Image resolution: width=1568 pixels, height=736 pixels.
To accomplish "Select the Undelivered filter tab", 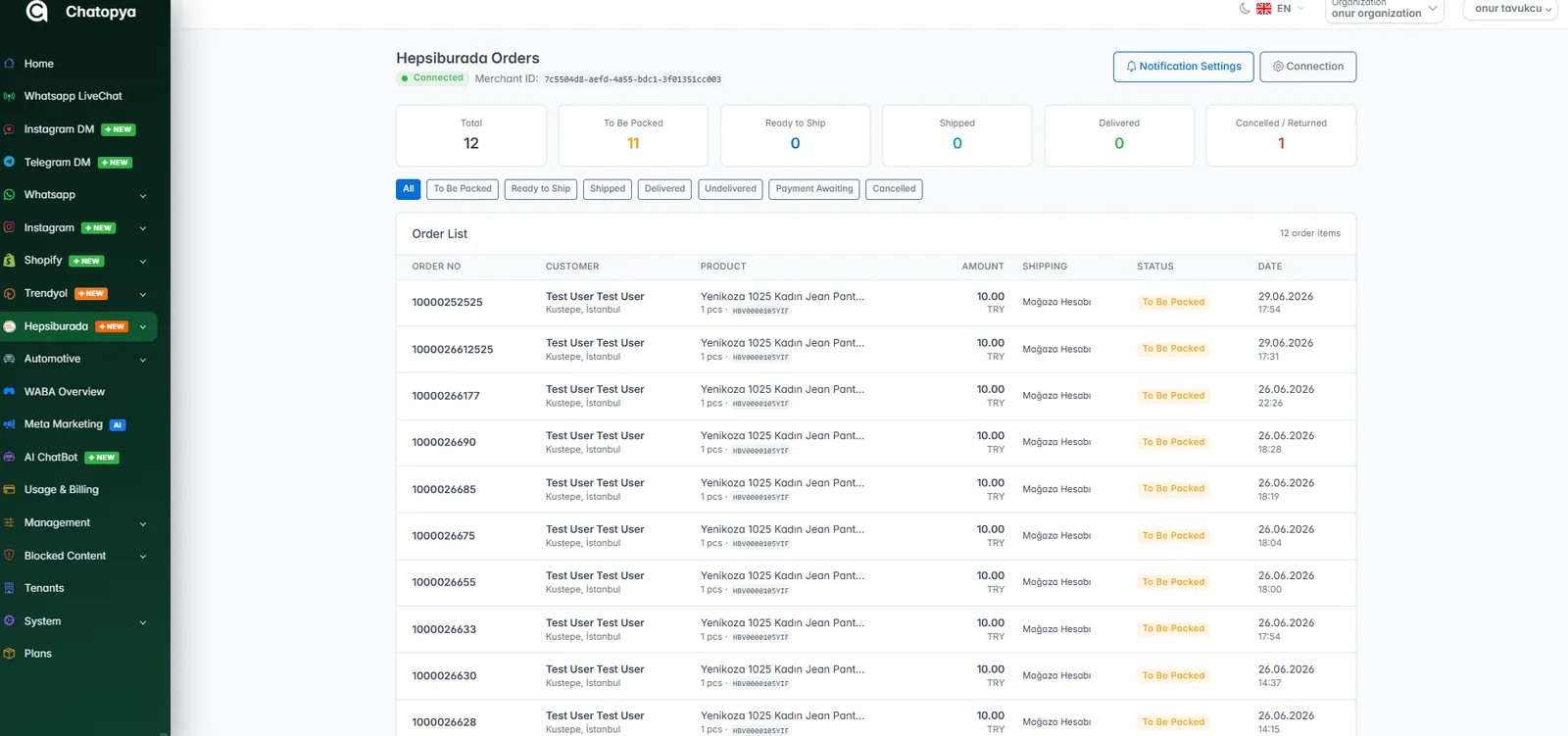I will coord(730,189).
